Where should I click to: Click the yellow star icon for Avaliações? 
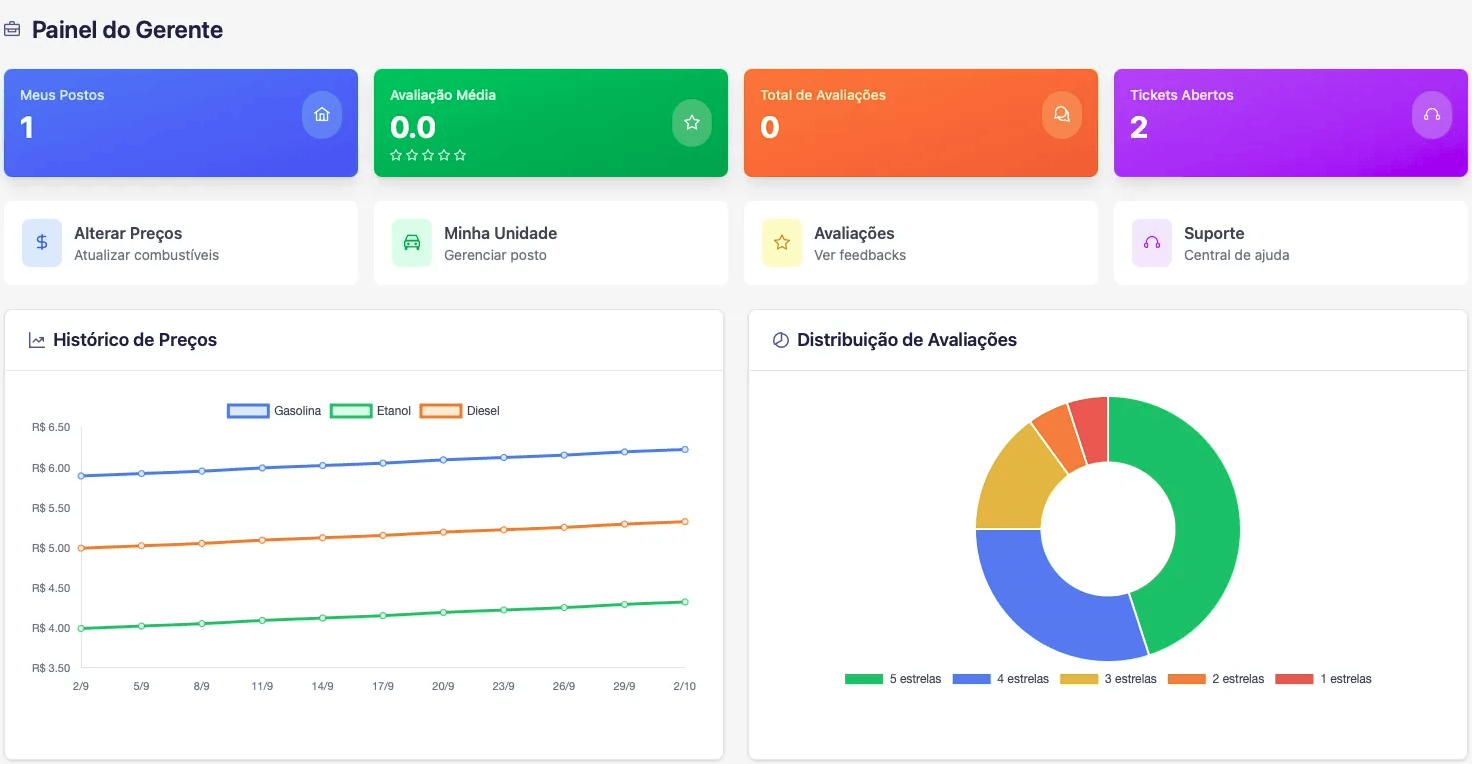coord(782,243)
